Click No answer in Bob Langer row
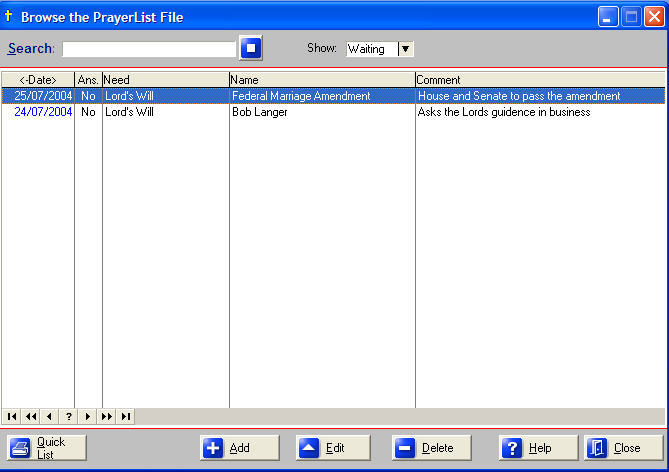Screen dimensions: 669x472 88,112
